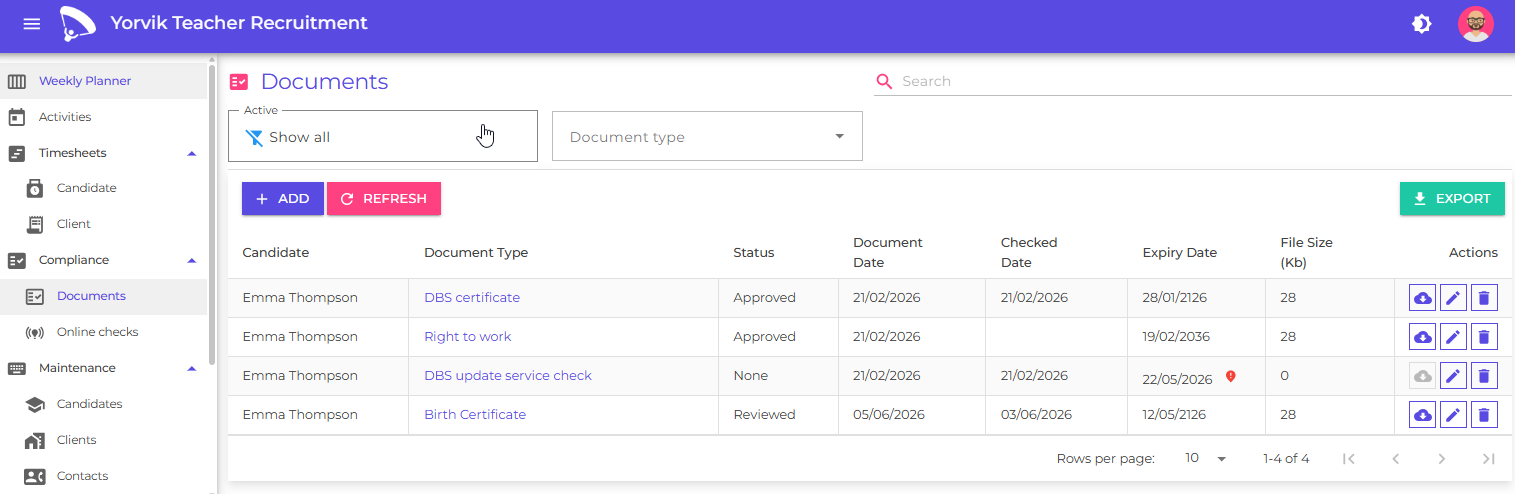Sort by Expiry Date column header
Image resolution: width=1515 pixels, height=494 pixels.
coord(1180,253)
